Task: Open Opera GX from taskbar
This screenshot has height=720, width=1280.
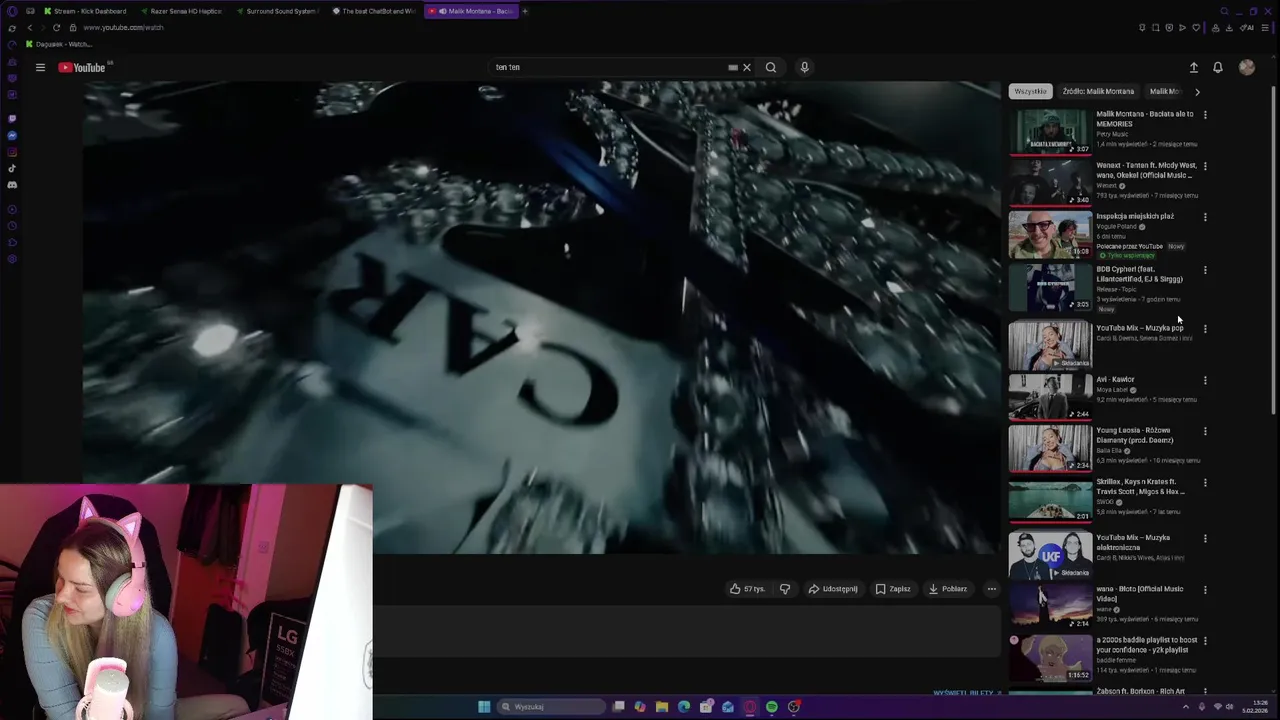Action: (x=750, y=707)
